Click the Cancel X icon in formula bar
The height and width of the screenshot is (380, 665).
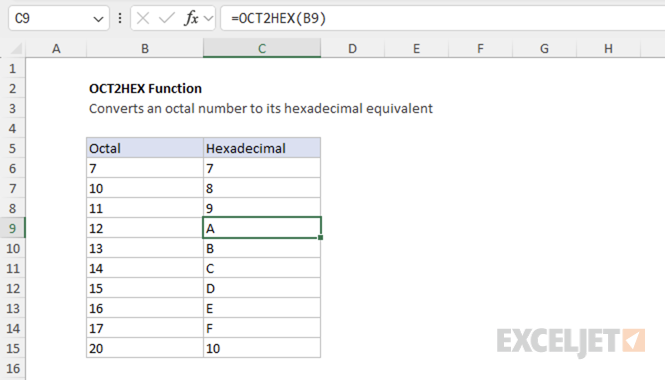(143, 18)
